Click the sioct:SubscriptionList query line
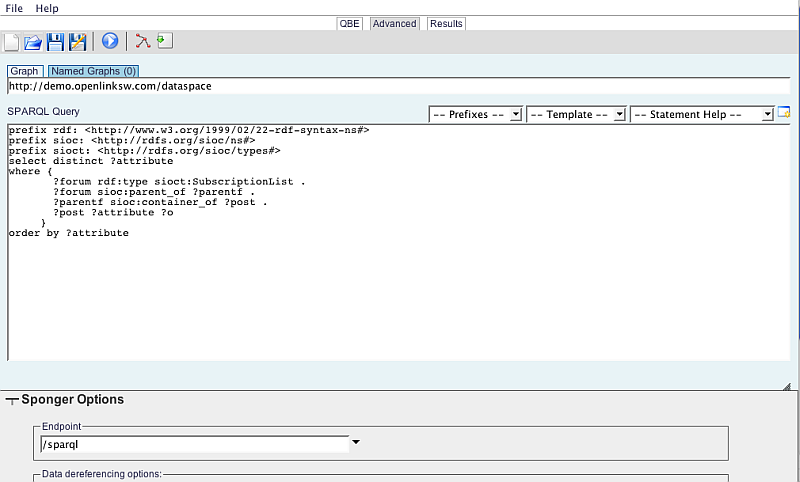Viewport: 800px width, 482px height. (x=179, y=182)
